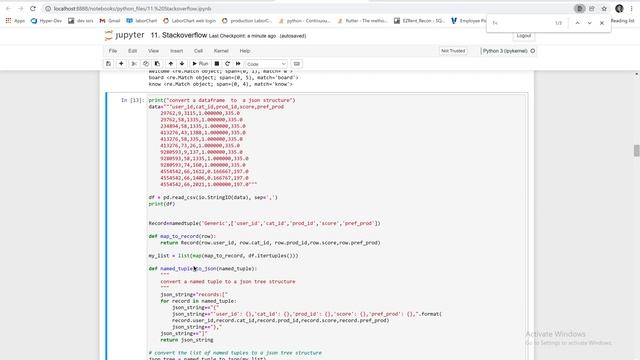The width and height of the screenshot is (640, 360).
Task: Open the Cell menu
Action: click(198, 51)
